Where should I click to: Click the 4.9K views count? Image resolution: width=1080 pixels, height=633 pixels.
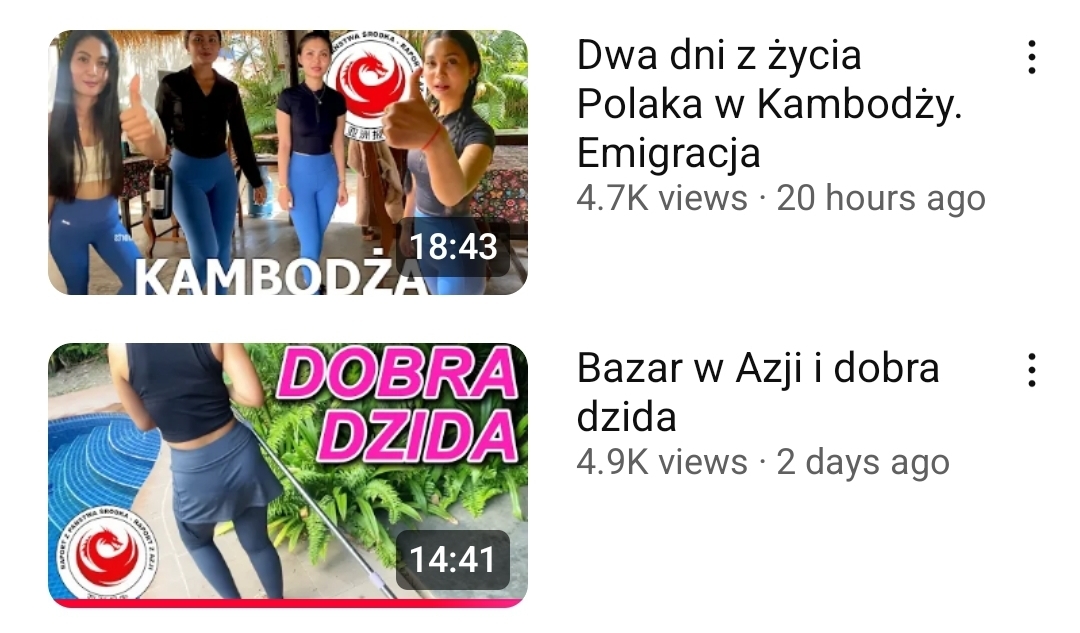(x=661, y=461)
